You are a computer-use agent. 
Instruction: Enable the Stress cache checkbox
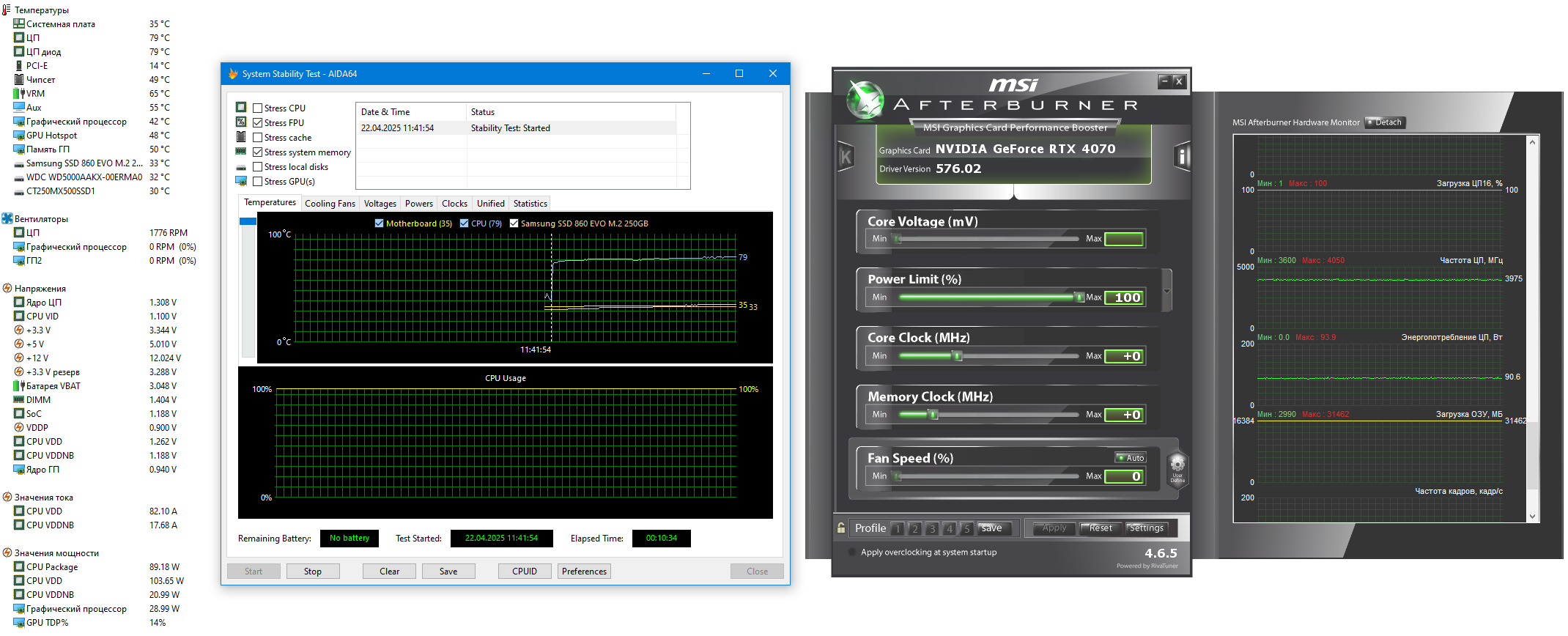(x=257, y=137)
